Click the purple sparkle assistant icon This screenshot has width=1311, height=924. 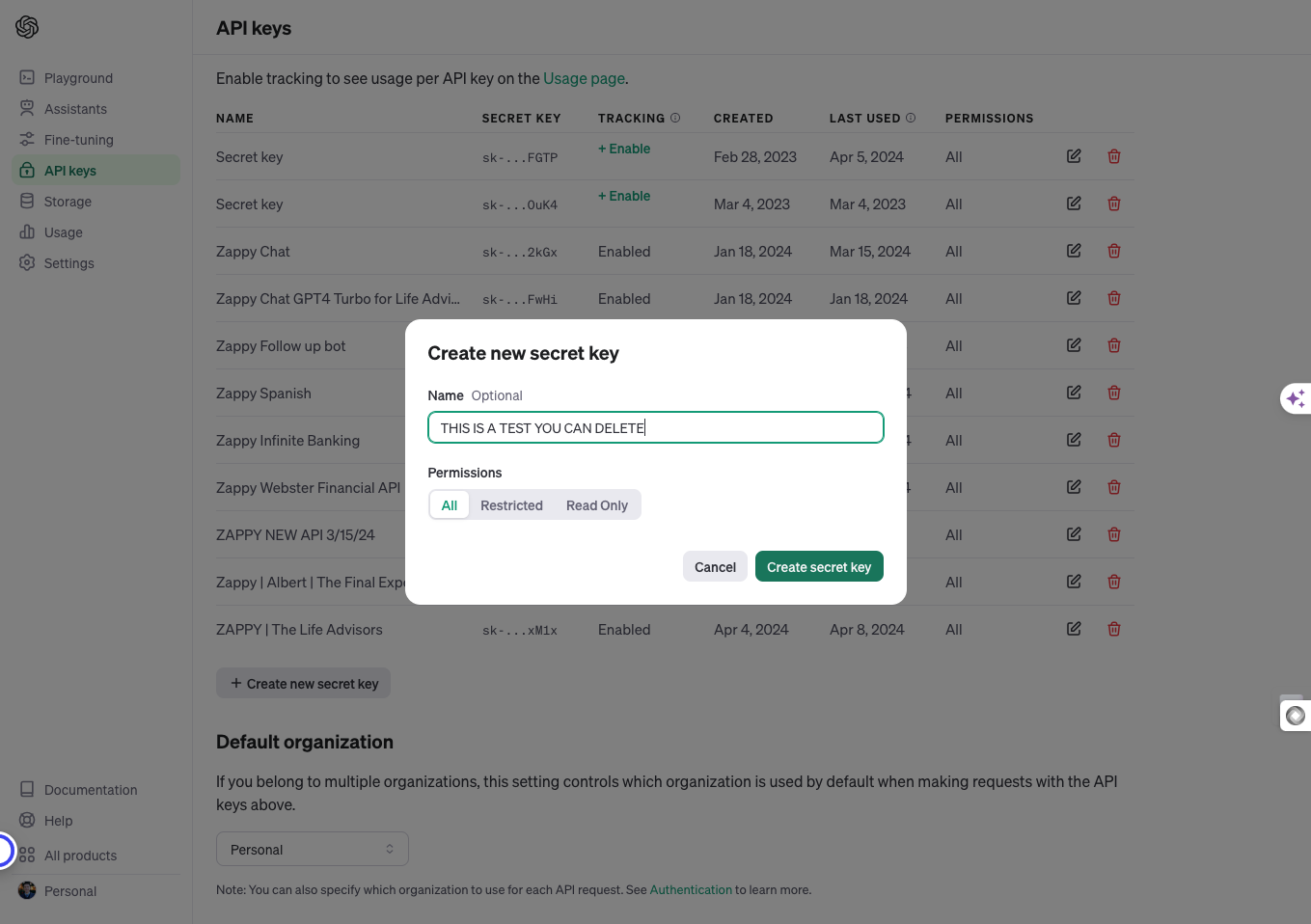tap(1296, 398)
